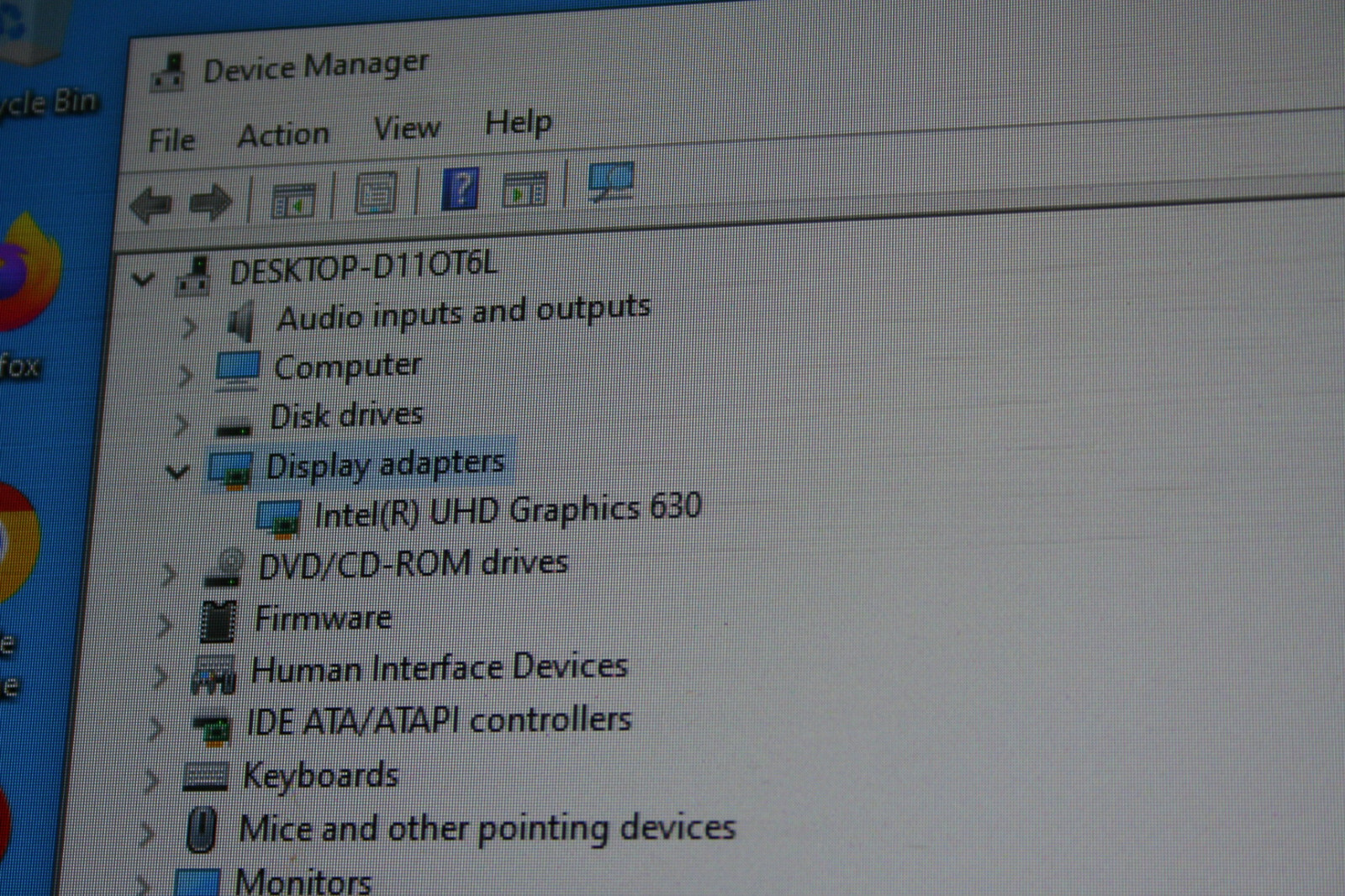
Task: Expand DVD/CD-ROM drives chevron
Action: point(169,574)
